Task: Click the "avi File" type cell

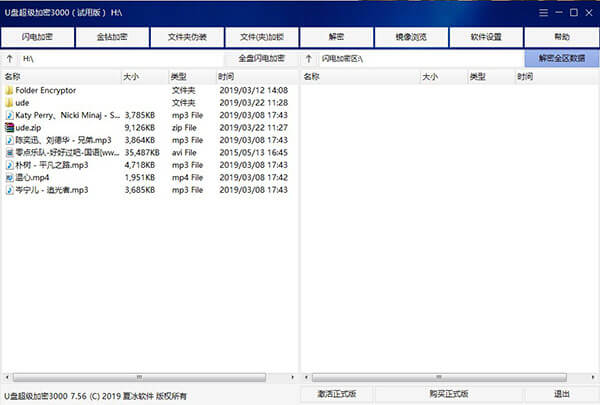Action: (184, 152)
